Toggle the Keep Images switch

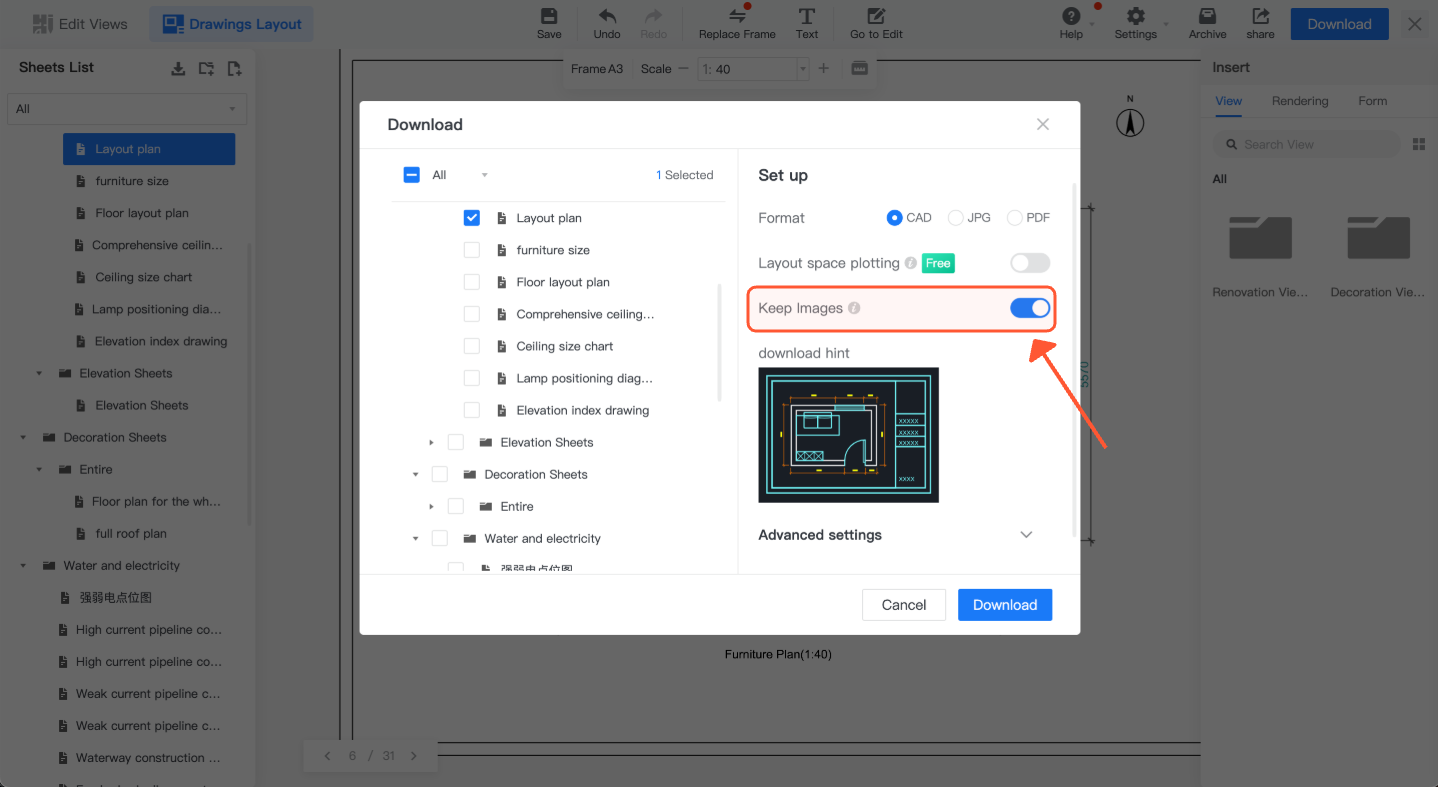[x=1029, y=308]
